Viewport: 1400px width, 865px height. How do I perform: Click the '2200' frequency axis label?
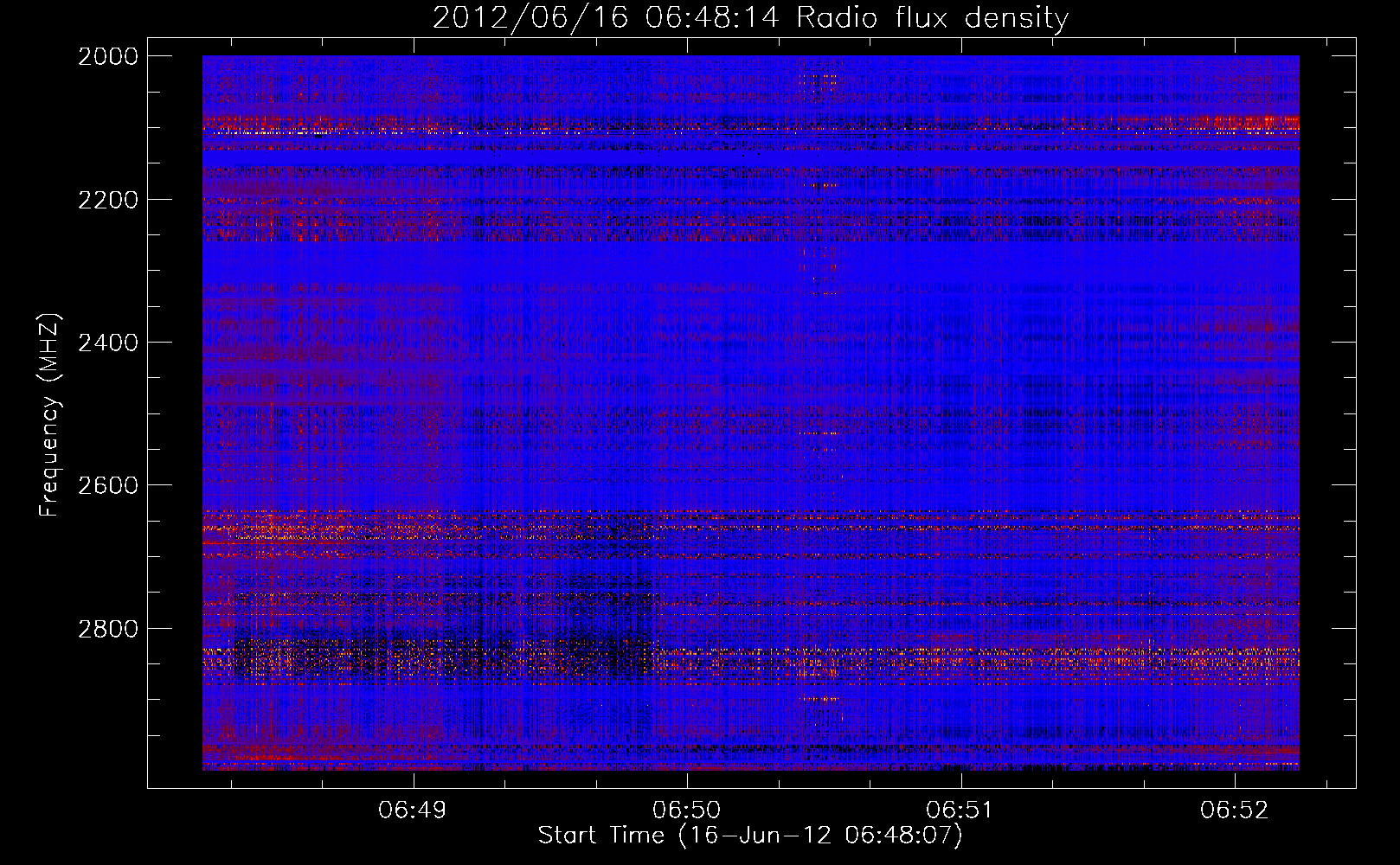pos(107,200)
